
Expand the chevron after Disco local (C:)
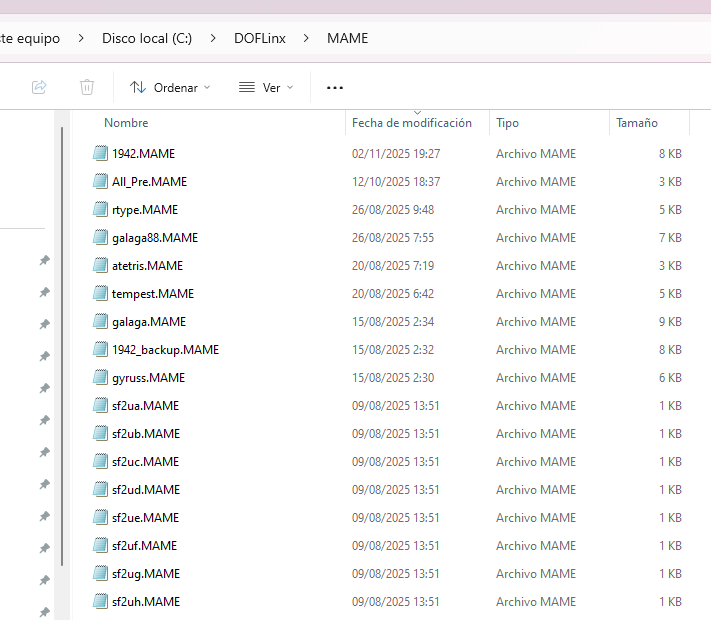click(x=212, y=39)
